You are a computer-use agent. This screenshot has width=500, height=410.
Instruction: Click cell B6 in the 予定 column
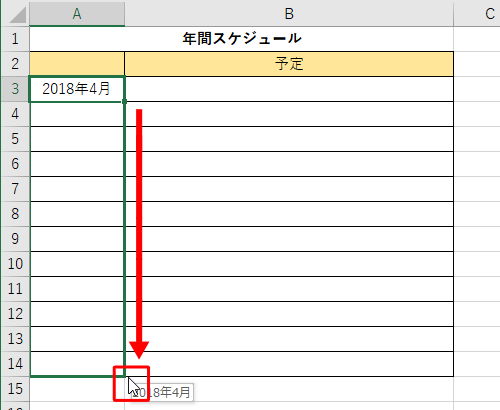[x=289, y=164]
